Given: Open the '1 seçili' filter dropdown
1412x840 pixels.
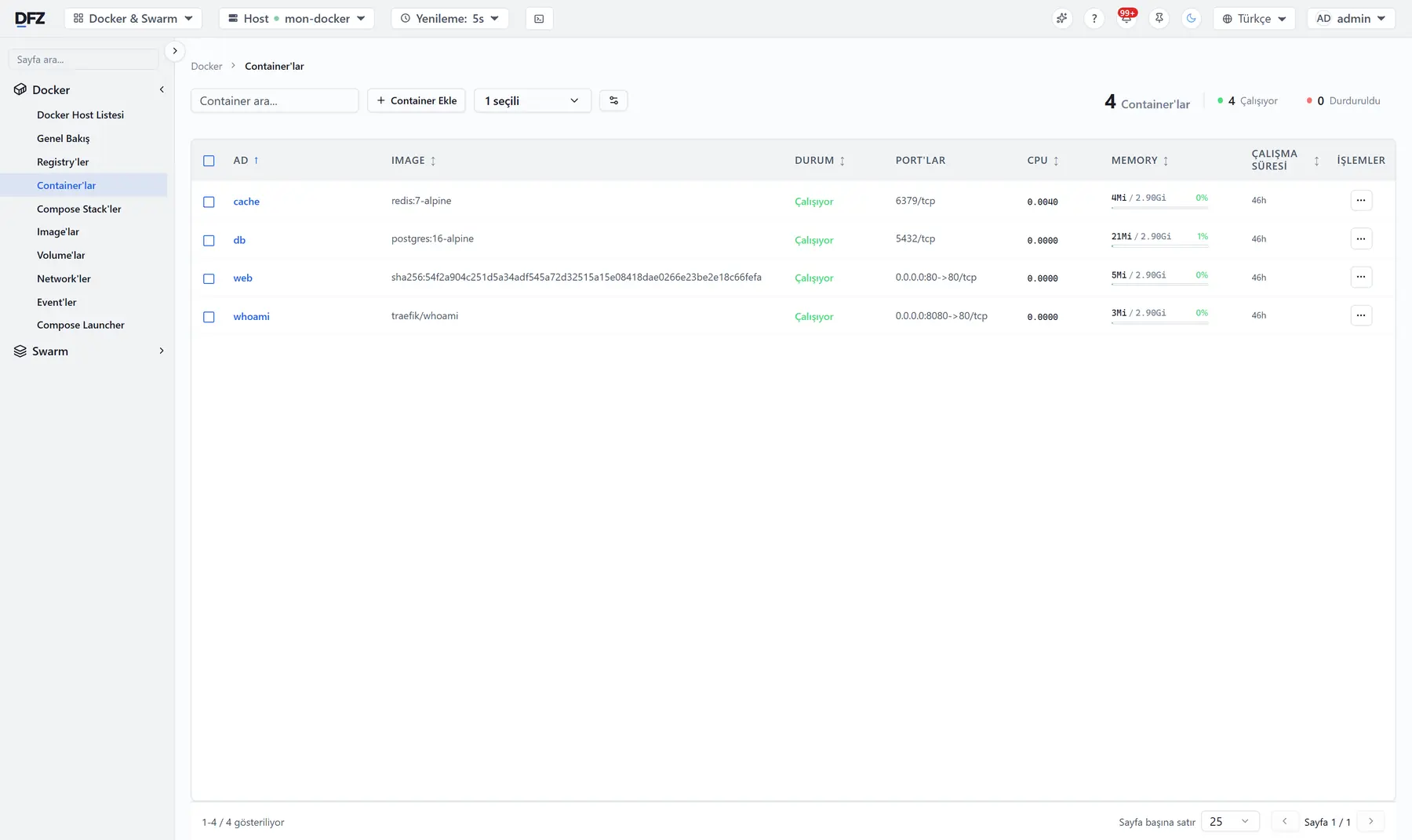Looking at the screenshot, I should (533, 100).
